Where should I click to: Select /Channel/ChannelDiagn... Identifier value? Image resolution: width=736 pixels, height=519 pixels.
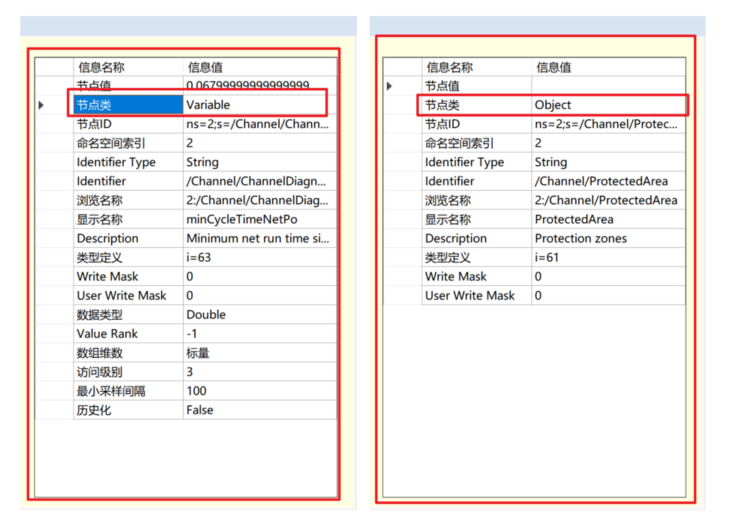tap(256, 181)
